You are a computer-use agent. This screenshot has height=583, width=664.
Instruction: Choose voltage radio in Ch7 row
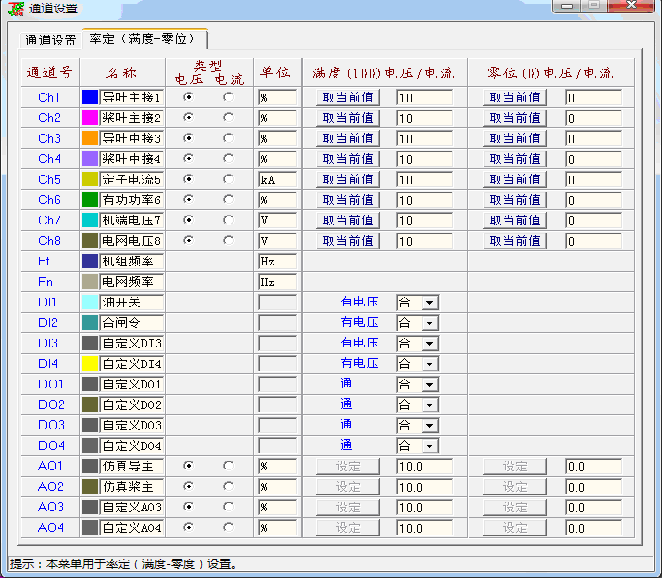[188, 220]
